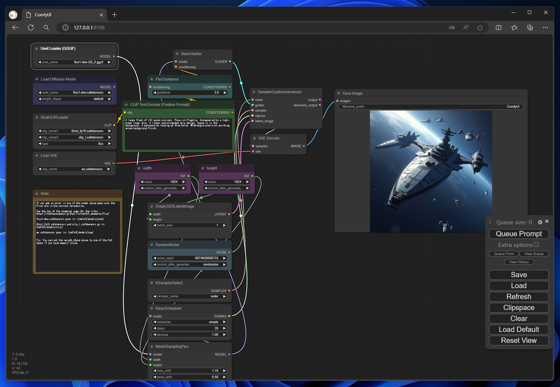Open Clipspace
Image resolution: width=560 pixels, height=387 pixels.
[x=519, y=307]
